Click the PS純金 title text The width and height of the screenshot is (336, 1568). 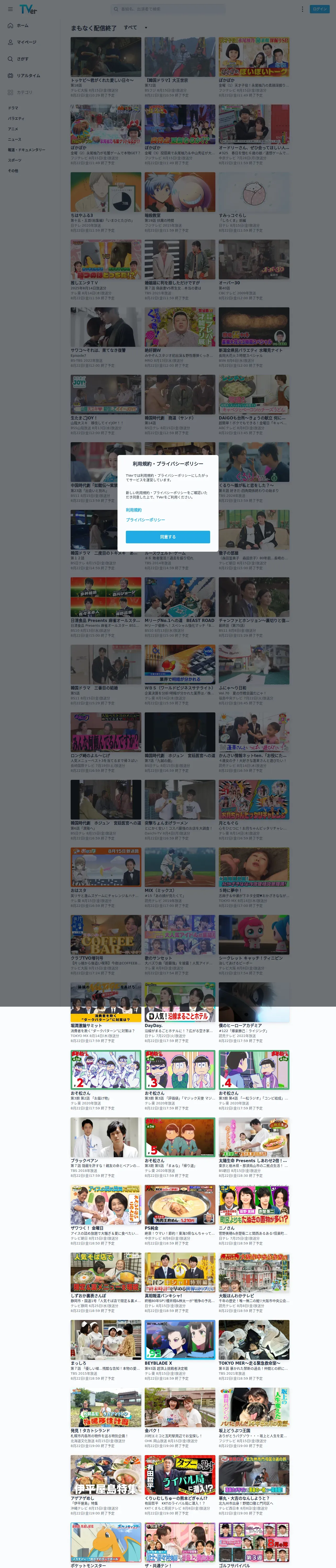(x=151, y=1228)
